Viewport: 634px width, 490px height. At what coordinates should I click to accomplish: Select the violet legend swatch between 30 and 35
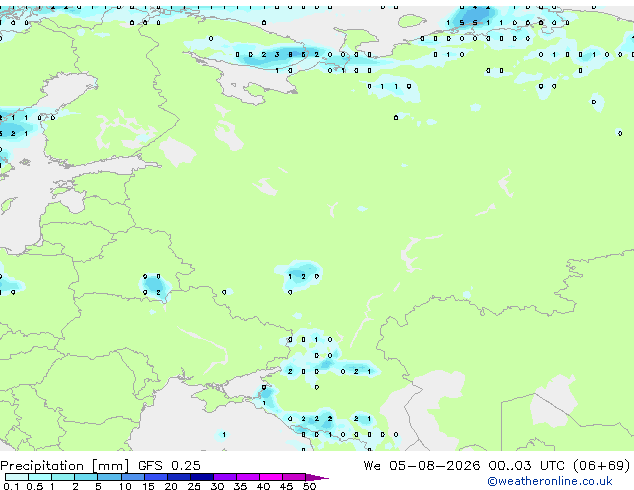(x=224, y=477)
